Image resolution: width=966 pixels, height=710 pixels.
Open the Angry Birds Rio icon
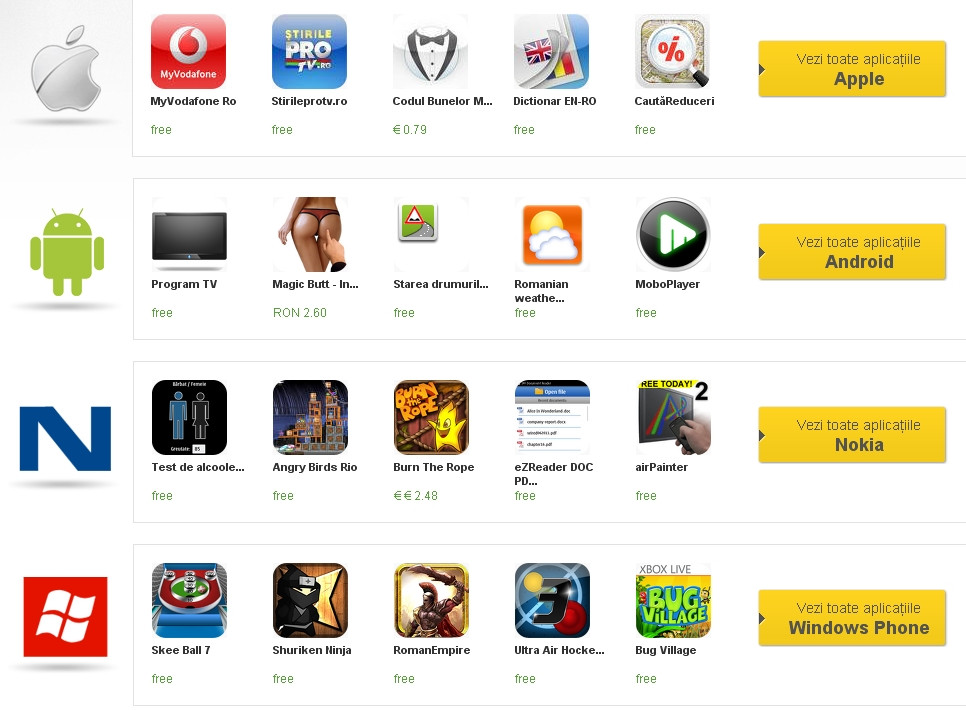pyautogui.click(x=310, y=417)
